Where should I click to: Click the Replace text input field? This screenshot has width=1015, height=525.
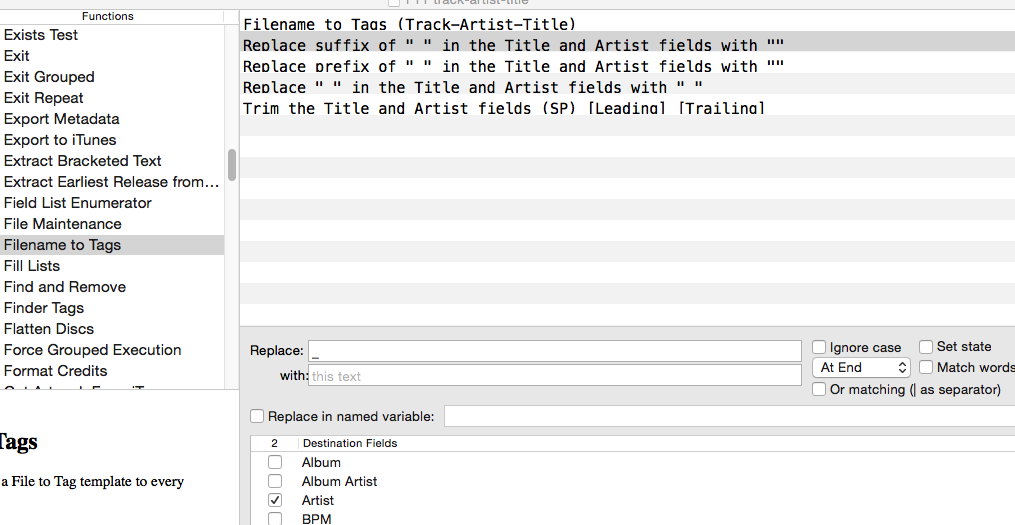555,351
